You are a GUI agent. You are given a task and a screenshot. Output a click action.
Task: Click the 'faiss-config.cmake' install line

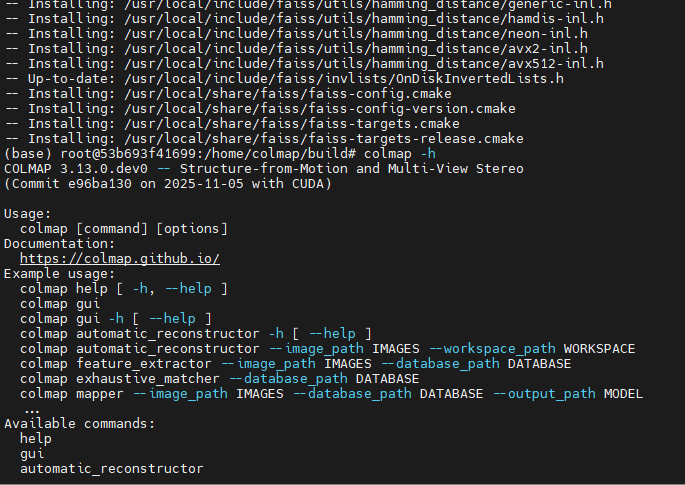pyautogui.click(x=228, y=94)
